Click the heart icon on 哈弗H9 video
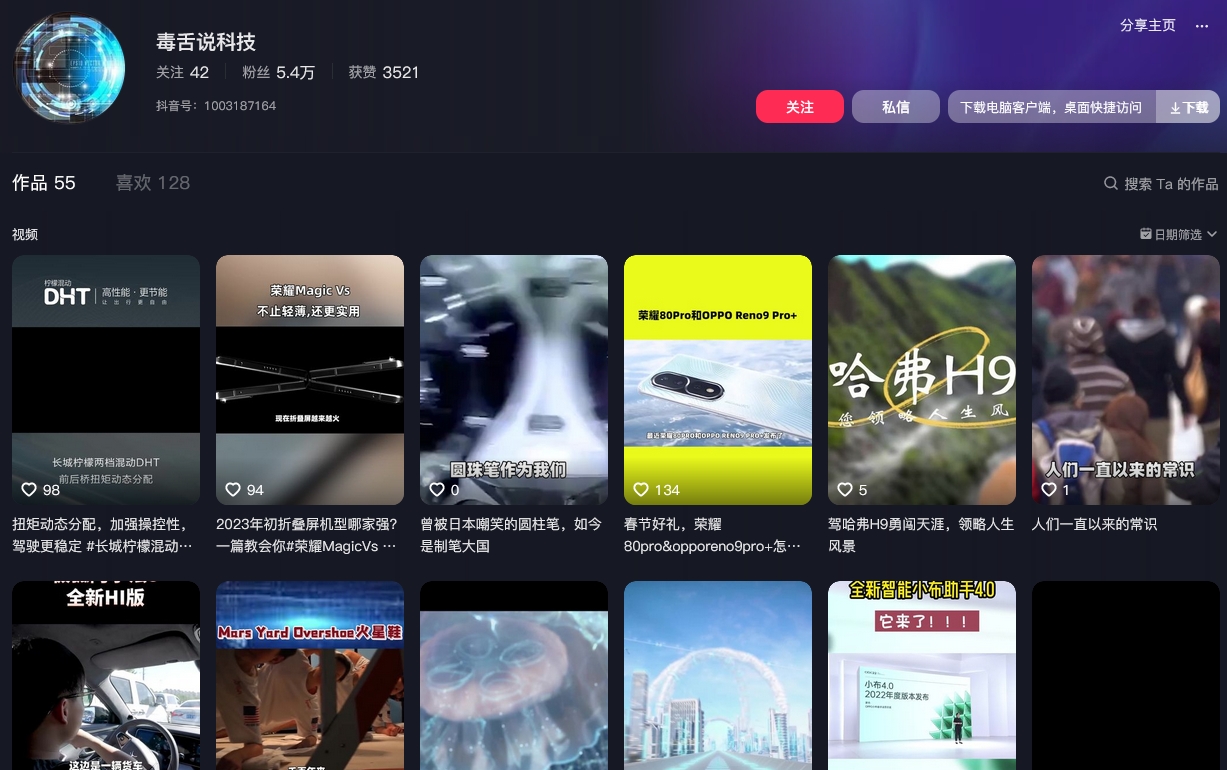1227x770 pixels. [x=845, y=490]
